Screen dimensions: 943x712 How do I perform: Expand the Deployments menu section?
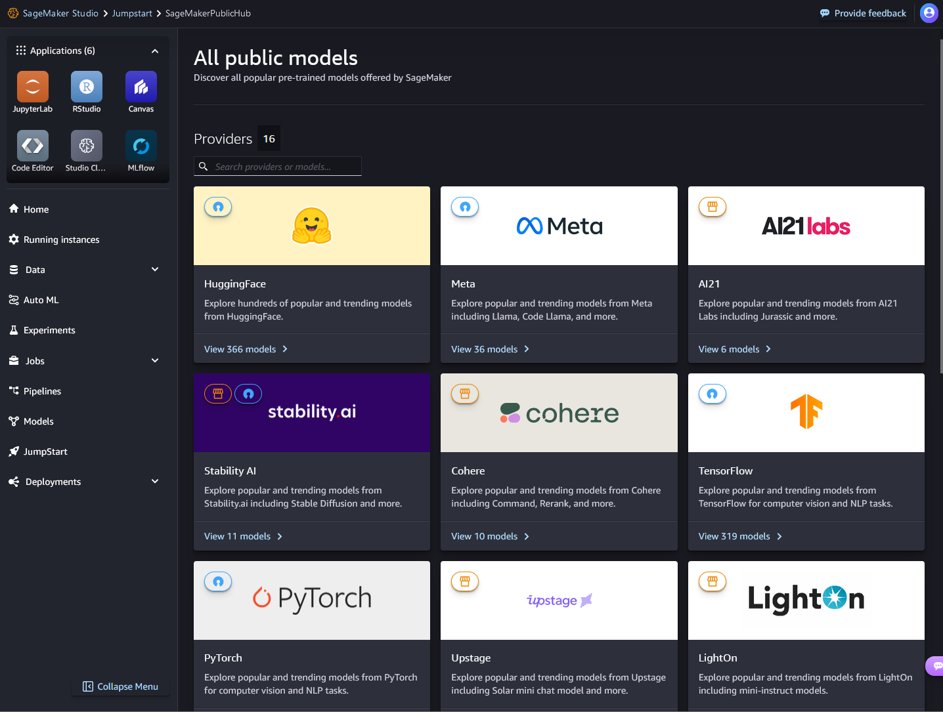point(155,482)
